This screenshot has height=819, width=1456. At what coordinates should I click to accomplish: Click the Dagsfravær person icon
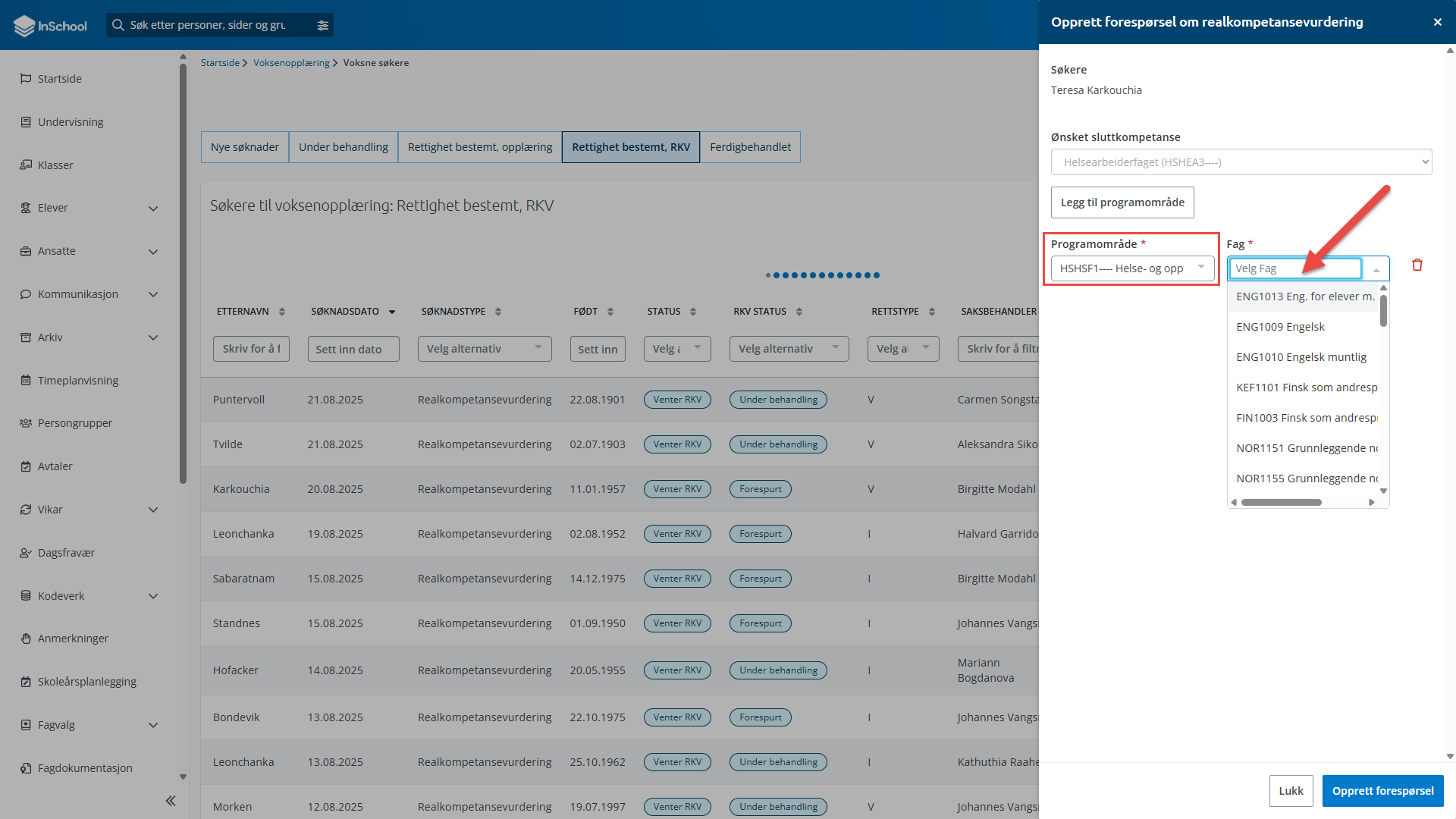[26, 553]
